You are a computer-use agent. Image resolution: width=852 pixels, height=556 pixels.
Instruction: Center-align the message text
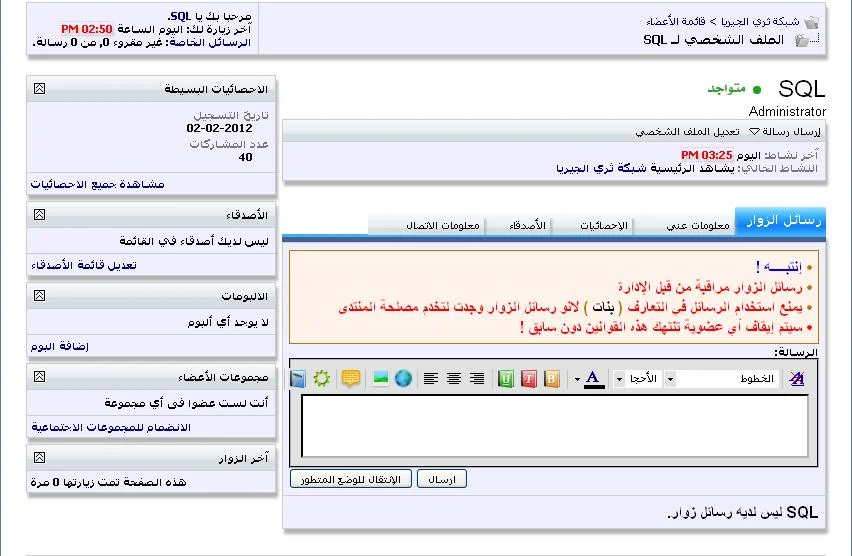[454, 379]
